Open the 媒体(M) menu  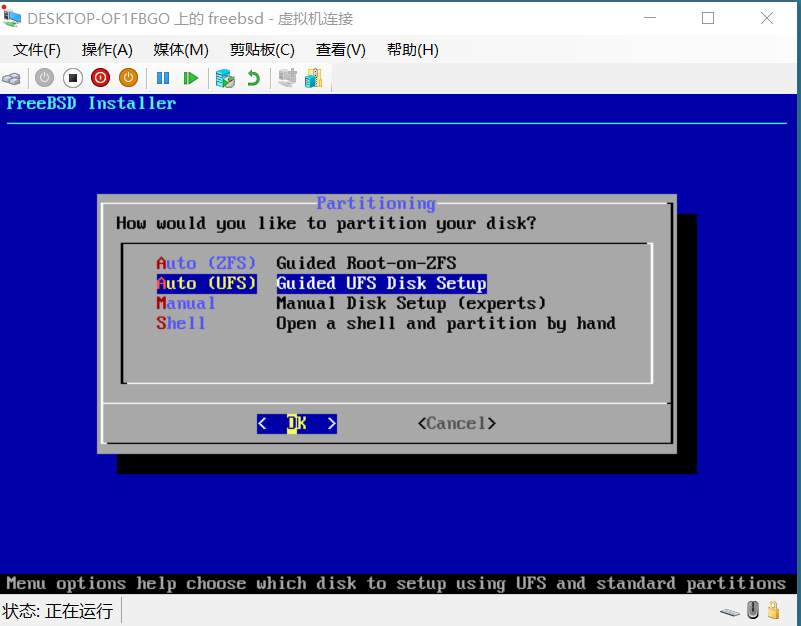point(181,50)
